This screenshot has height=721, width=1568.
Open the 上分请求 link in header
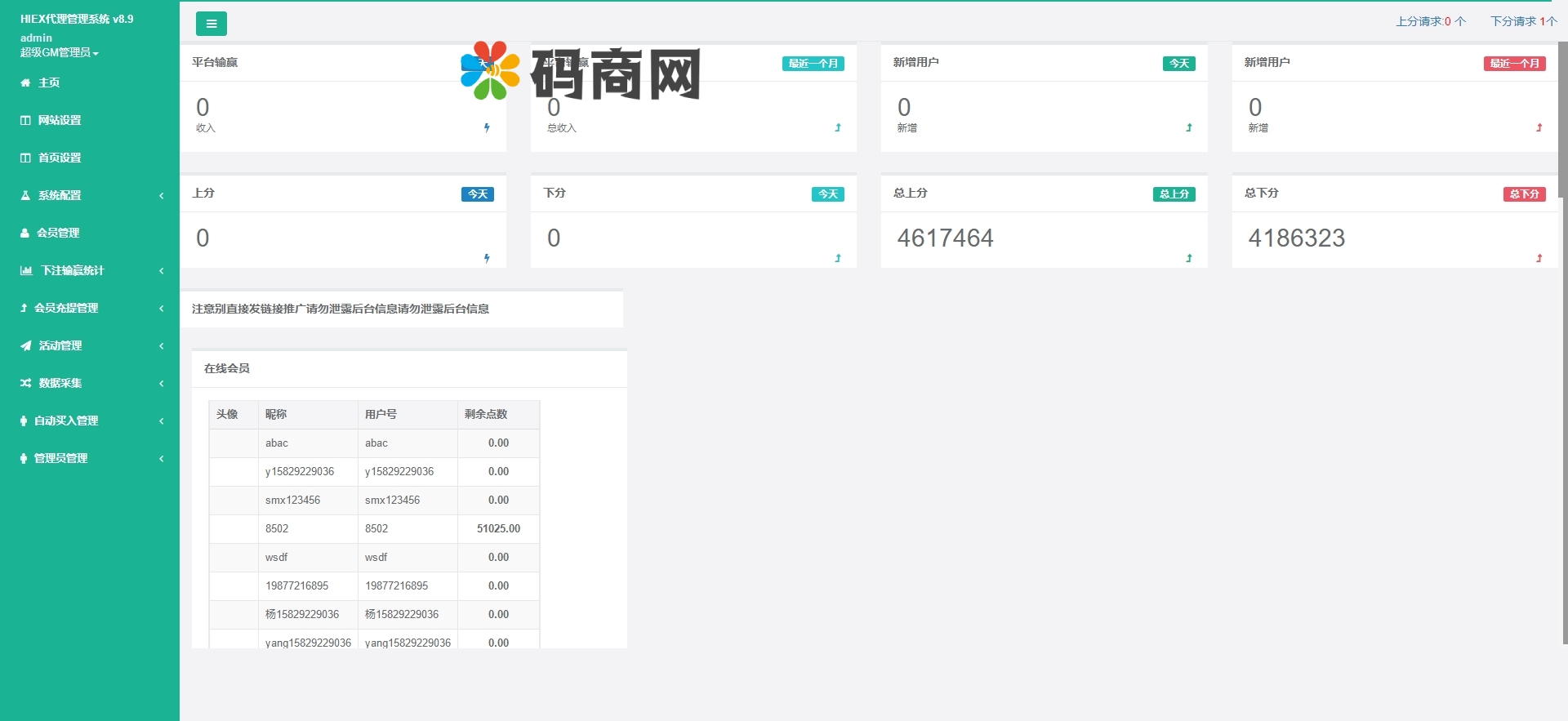(1430, 21)
